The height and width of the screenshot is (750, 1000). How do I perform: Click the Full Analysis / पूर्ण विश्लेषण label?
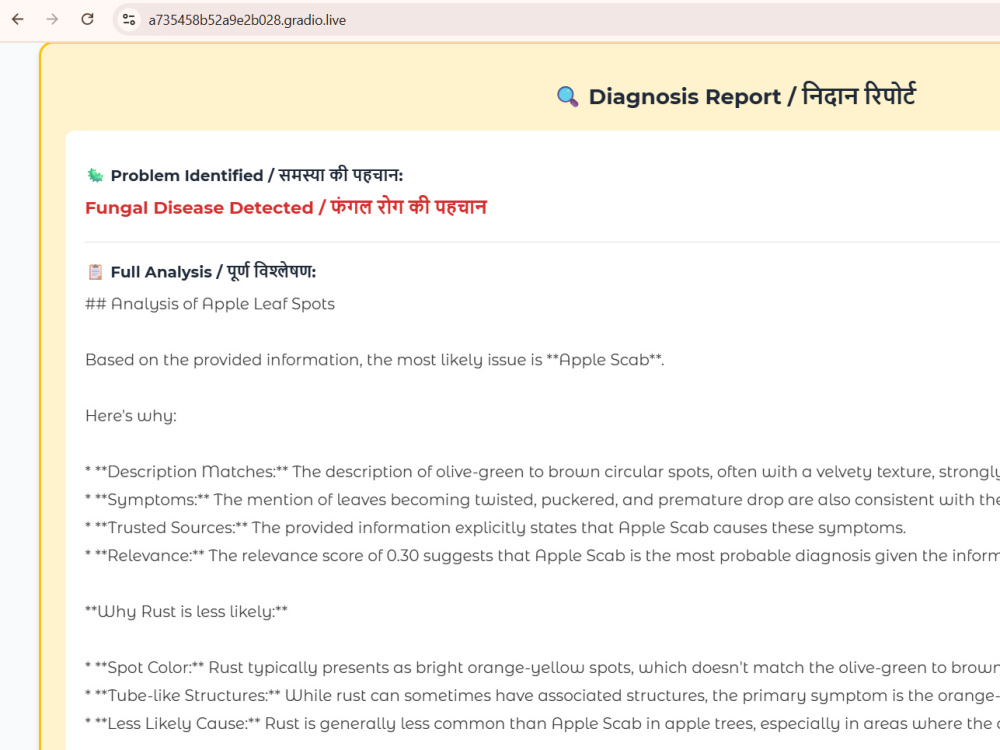(213, 272)
